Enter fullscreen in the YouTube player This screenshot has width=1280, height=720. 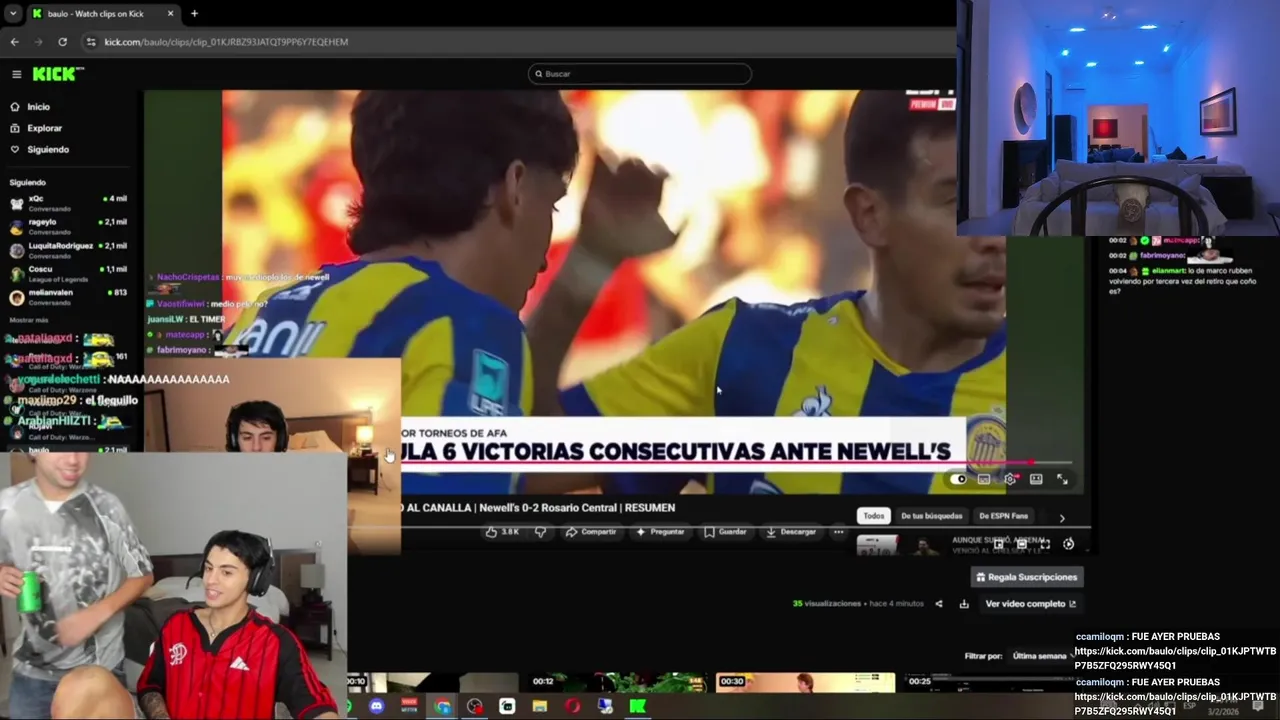click(1062, 480)
